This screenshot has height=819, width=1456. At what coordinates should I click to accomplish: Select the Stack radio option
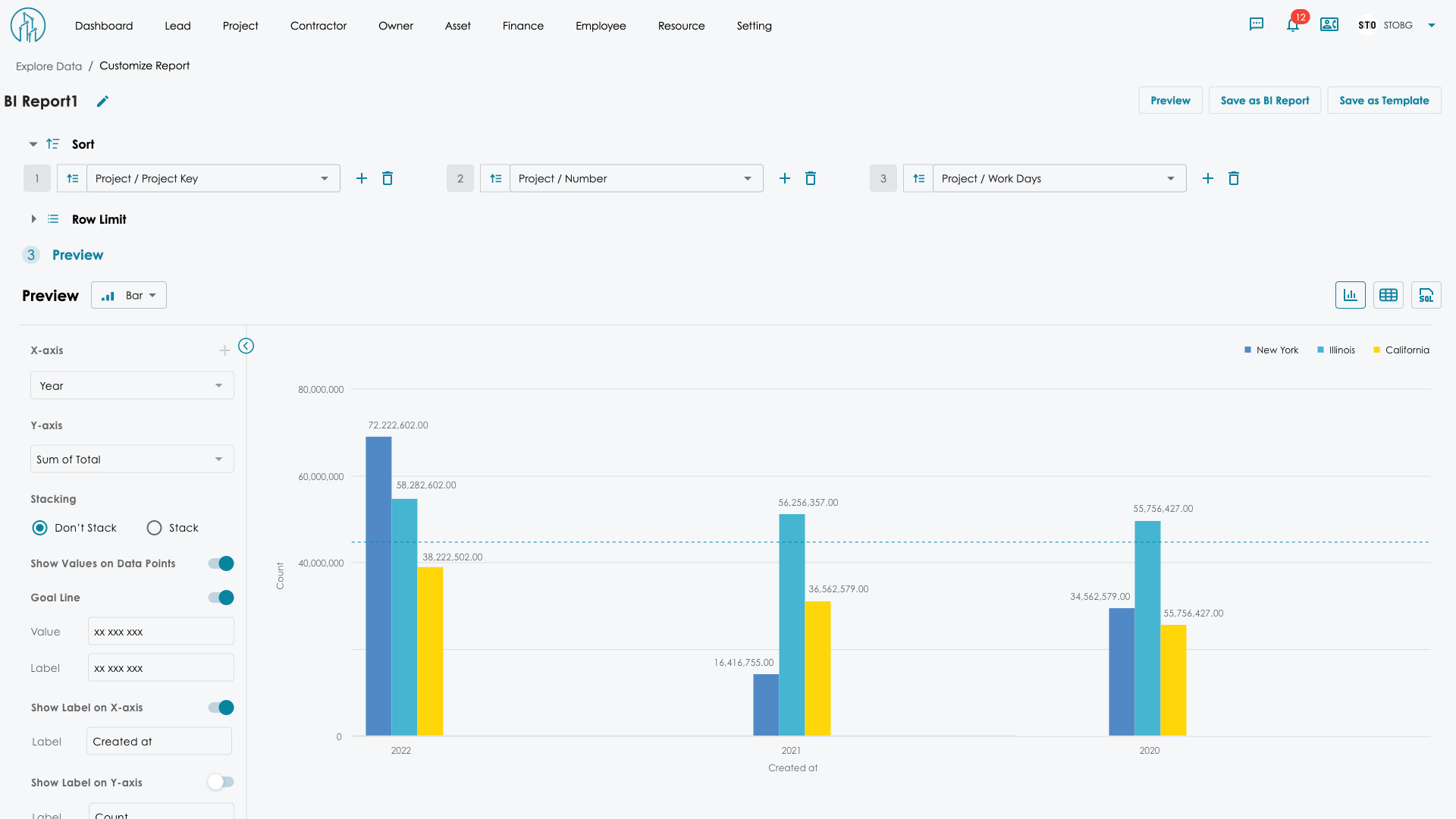[x=155, y=528]
